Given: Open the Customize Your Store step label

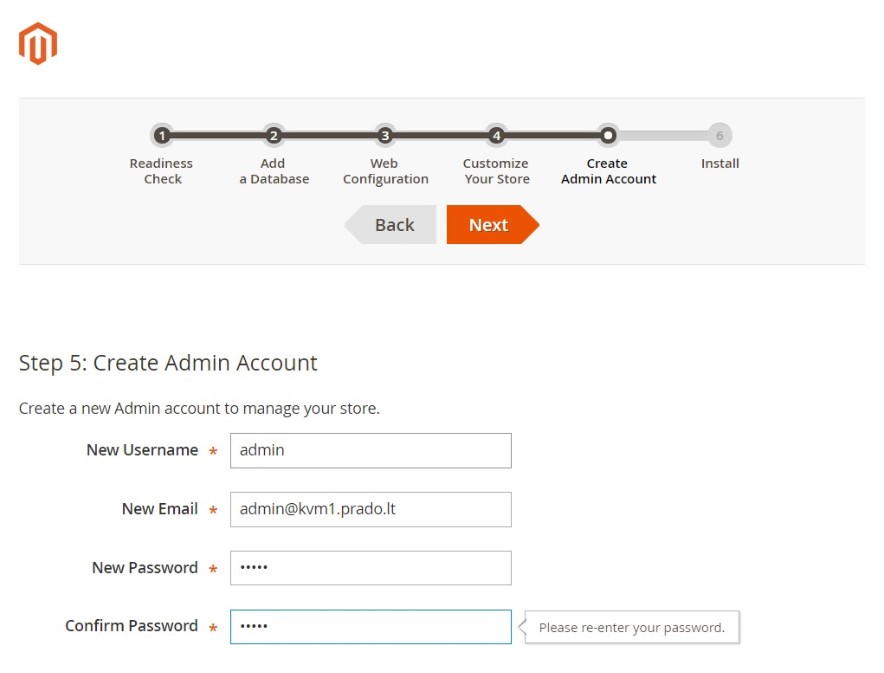Looking at the screenshot, I should 496,171.
